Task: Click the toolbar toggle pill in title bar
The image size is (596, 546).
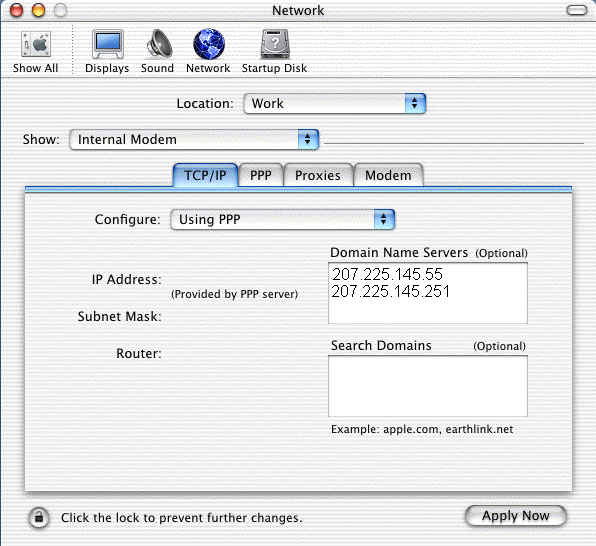Action: point(577,10)
